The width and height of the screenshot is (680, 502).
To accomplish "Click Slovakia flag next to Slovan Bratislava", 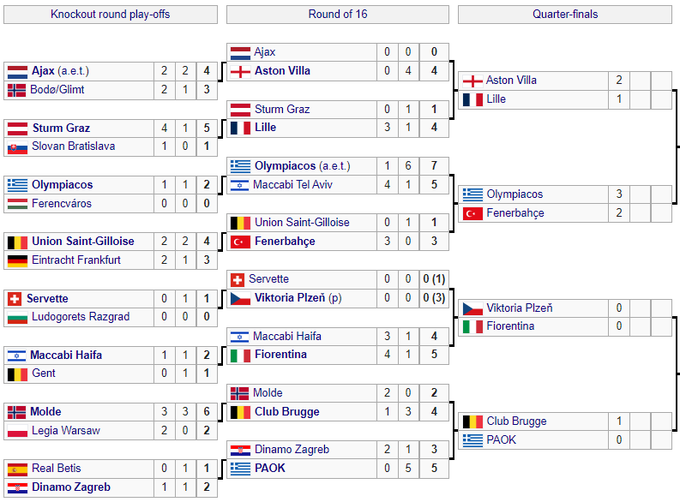I will click(x=17, y=147).
